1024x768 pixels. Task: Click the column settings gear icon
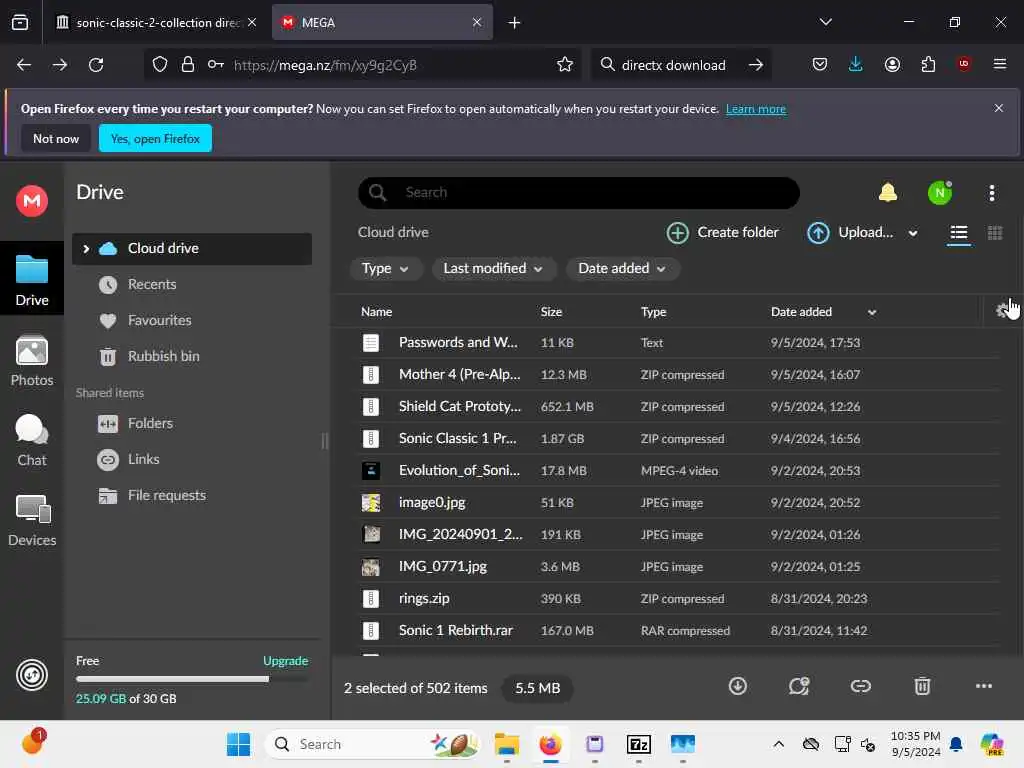(x=1003, y=311)
